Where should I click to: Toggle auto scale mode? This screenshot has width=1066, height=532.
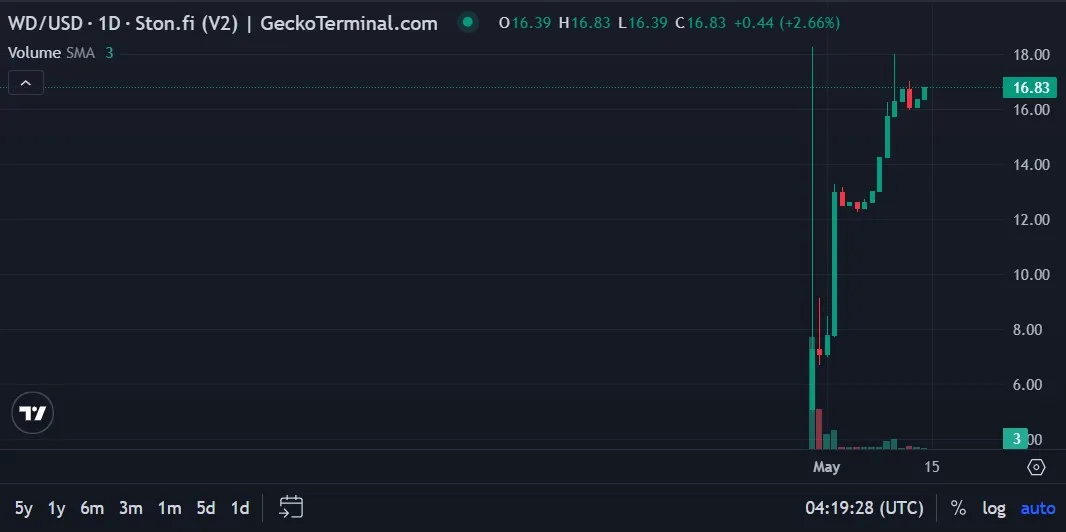tap(1037, 507)
